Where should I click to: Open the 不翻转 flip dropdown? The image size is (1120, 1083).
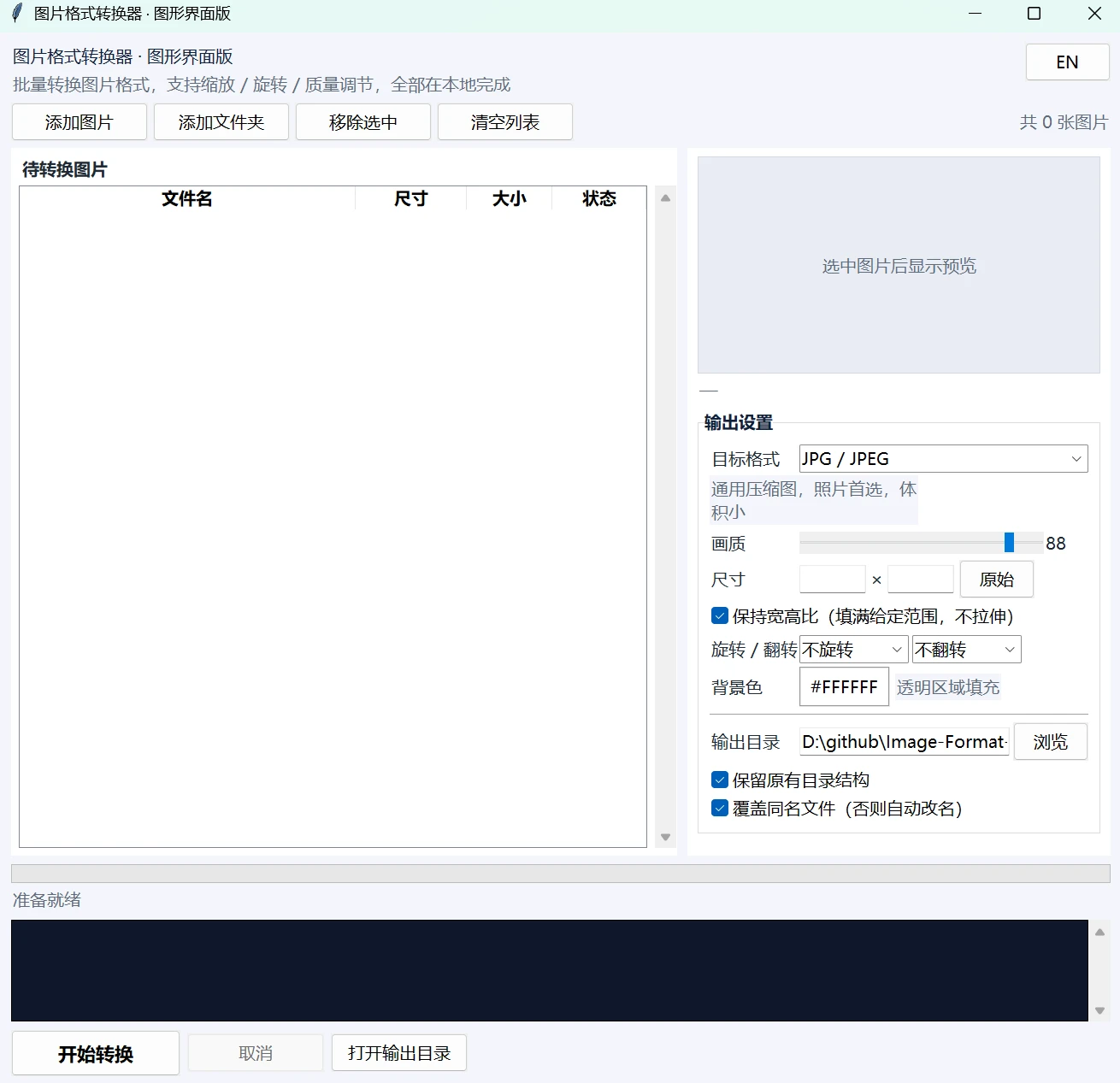coord(967,650)
